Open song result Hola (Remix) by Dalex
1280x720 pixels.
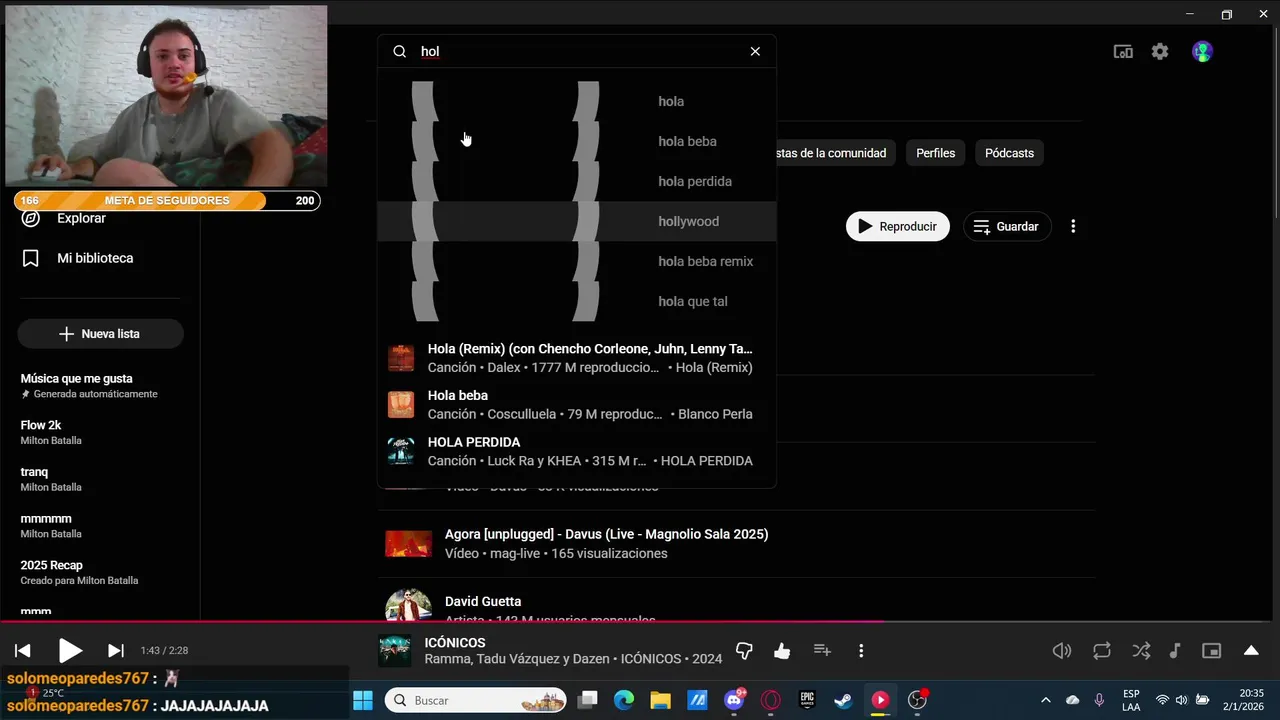[x=577, y=358]
